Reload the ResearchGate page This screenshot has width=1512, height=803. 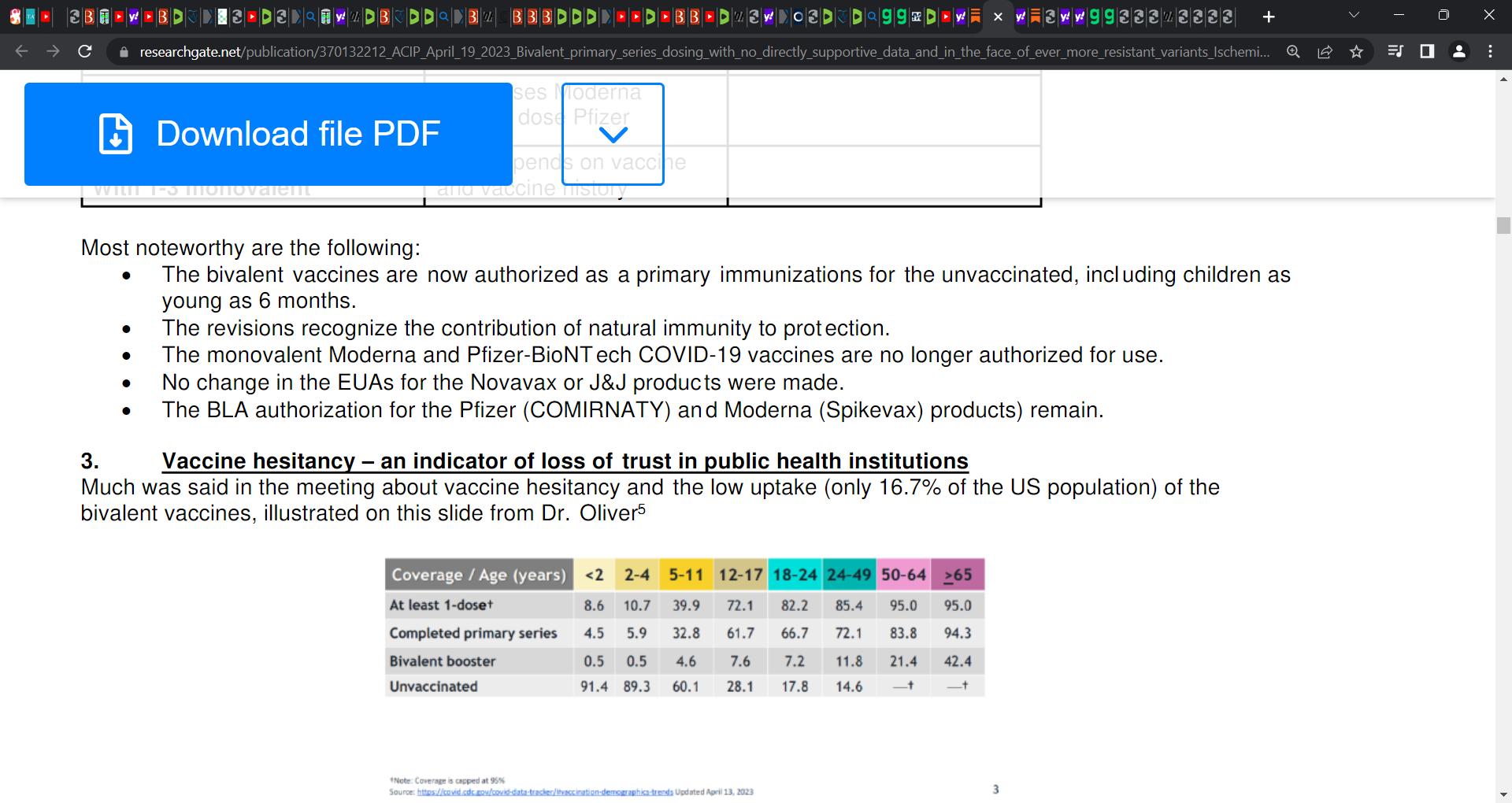(85, 51)
